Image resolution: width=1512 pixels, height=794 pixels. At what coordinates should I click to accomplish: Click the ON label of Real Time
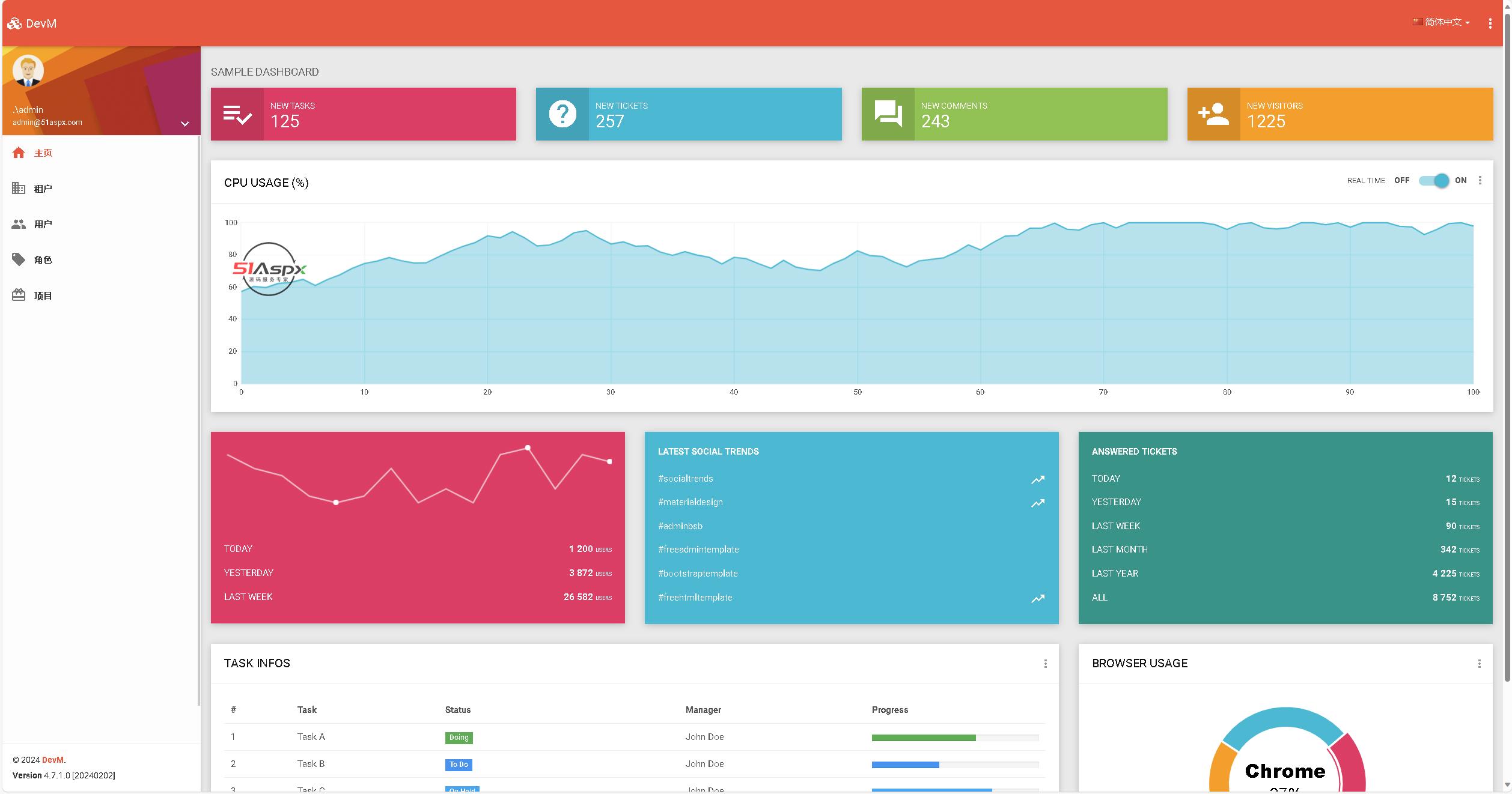pos(1460,181)
